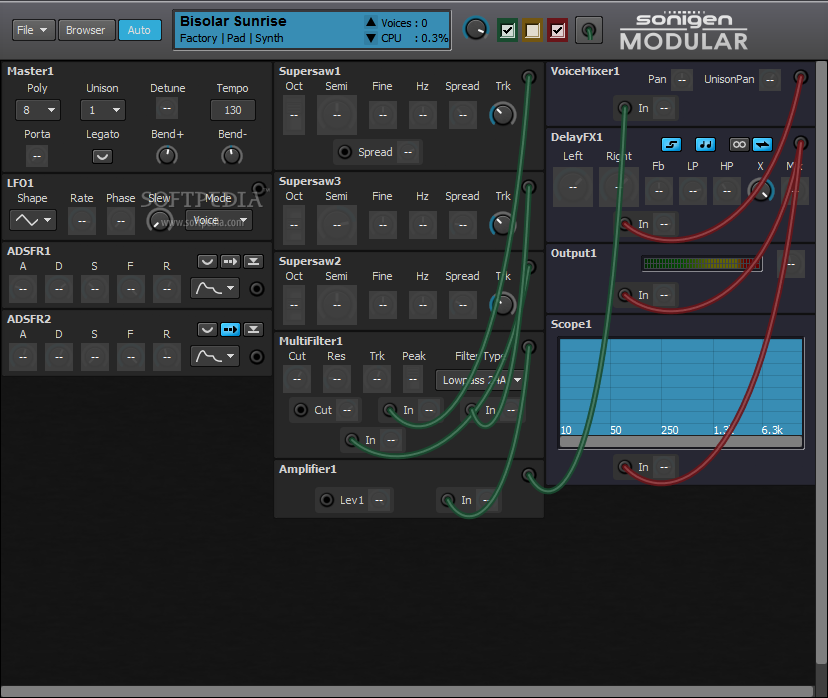Turn the DelayFX1 X knob
Viewport: 828px width, 698px height.
coord(761,191)
